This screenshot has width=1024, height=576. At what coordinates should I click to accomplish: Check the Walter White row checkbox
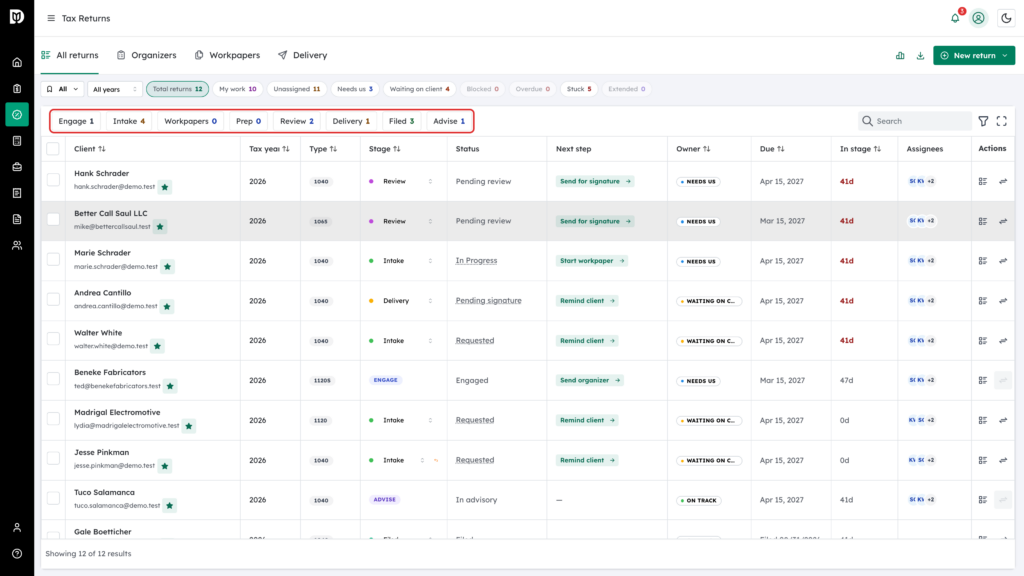click(x=53, y=339)
